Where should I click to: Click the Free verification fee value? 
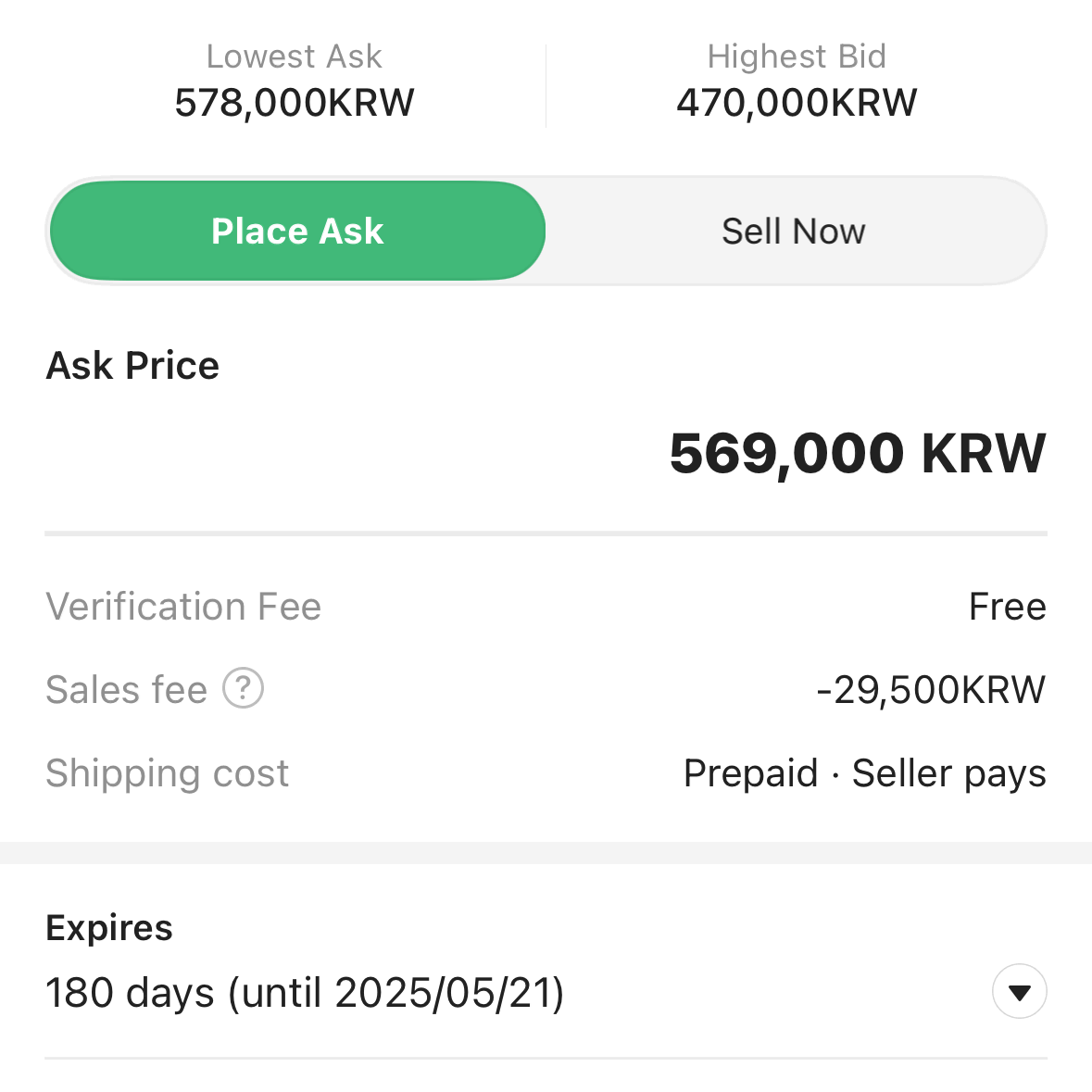point(1008,606)
